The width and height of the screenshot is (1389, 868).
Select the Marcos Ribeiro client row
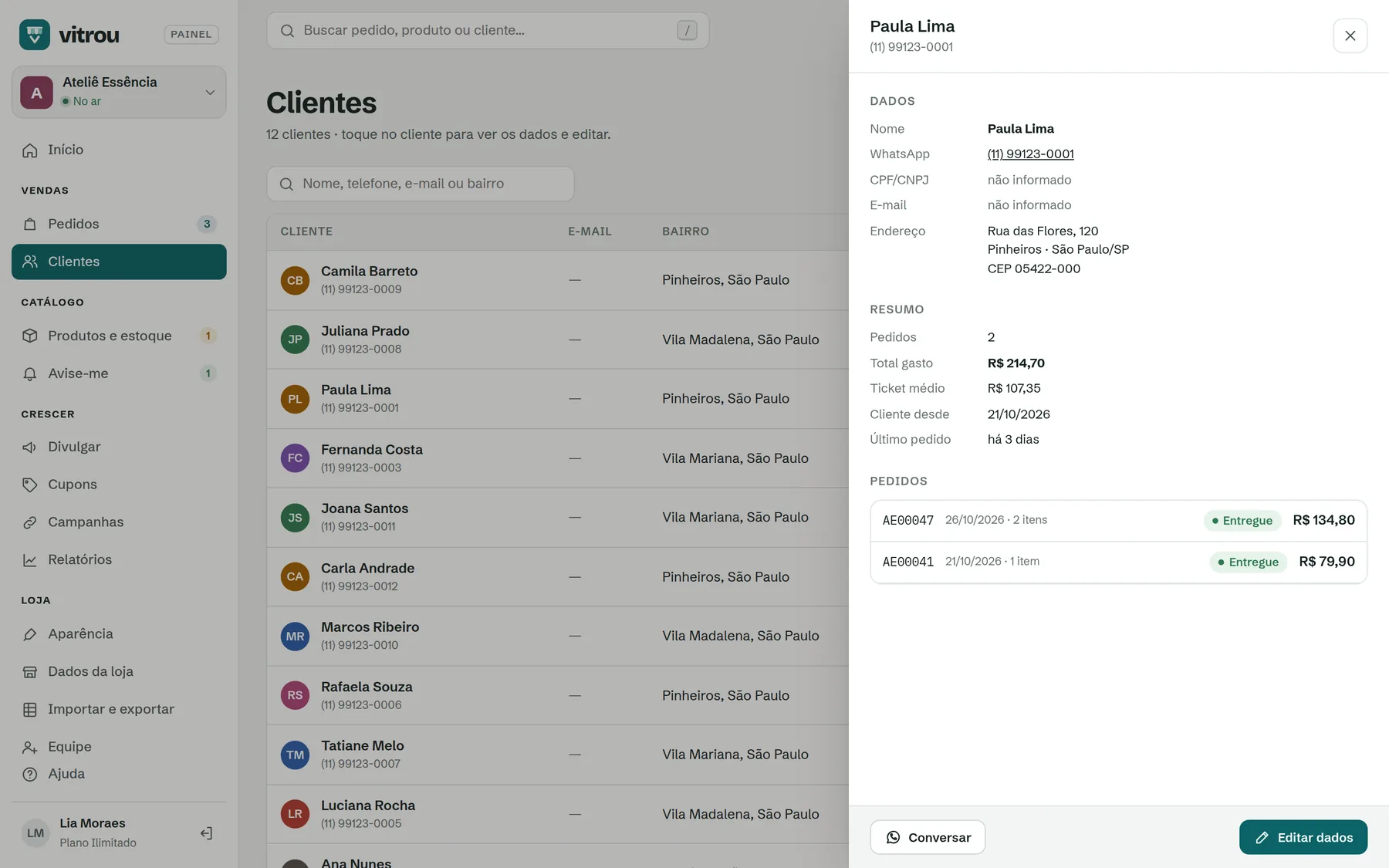(x=558, y=637)
